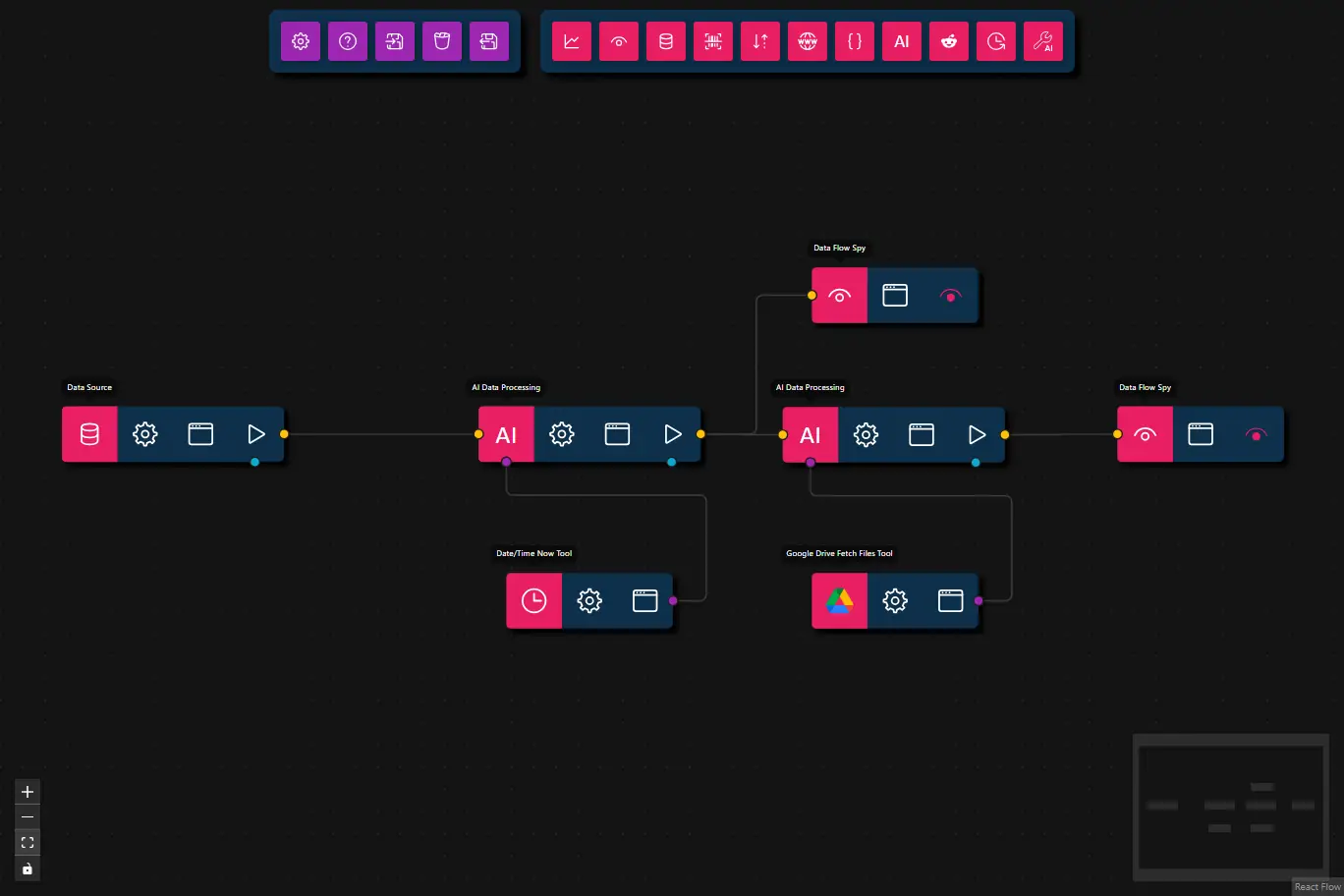Open the Help icon in the purple toolbar

point(348,41)
